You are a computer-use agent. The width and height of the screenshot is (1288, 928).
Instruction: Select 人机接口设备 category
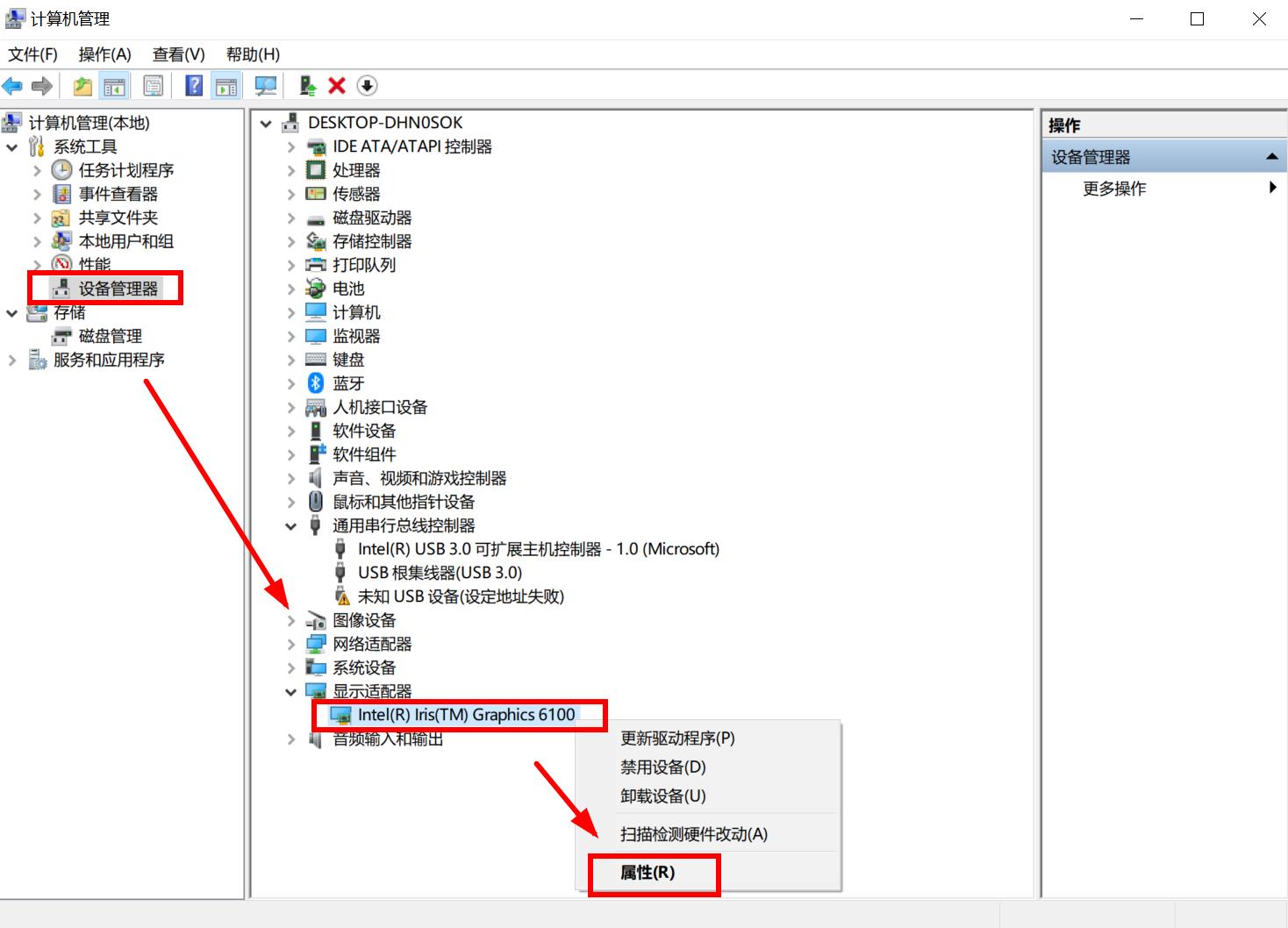click(x=380, y=407)
